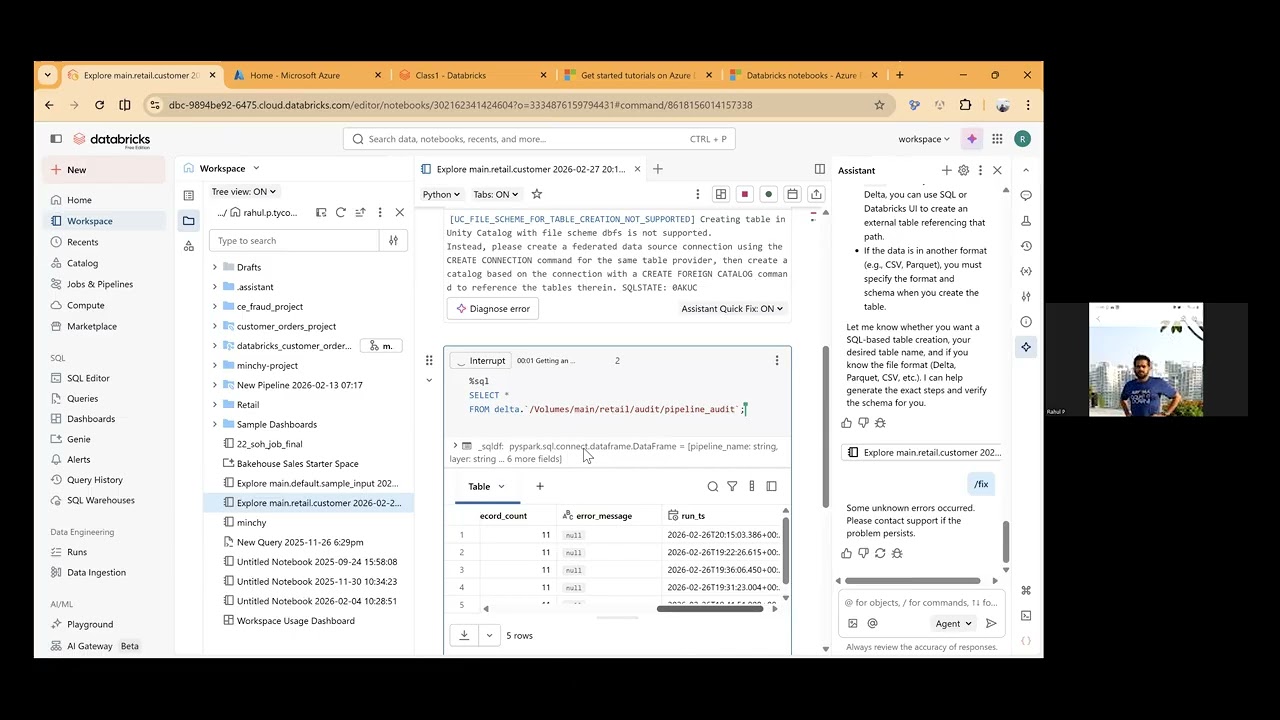Expand the Sample Dashboards folder

pyautogui.click(x=214, y=424)
